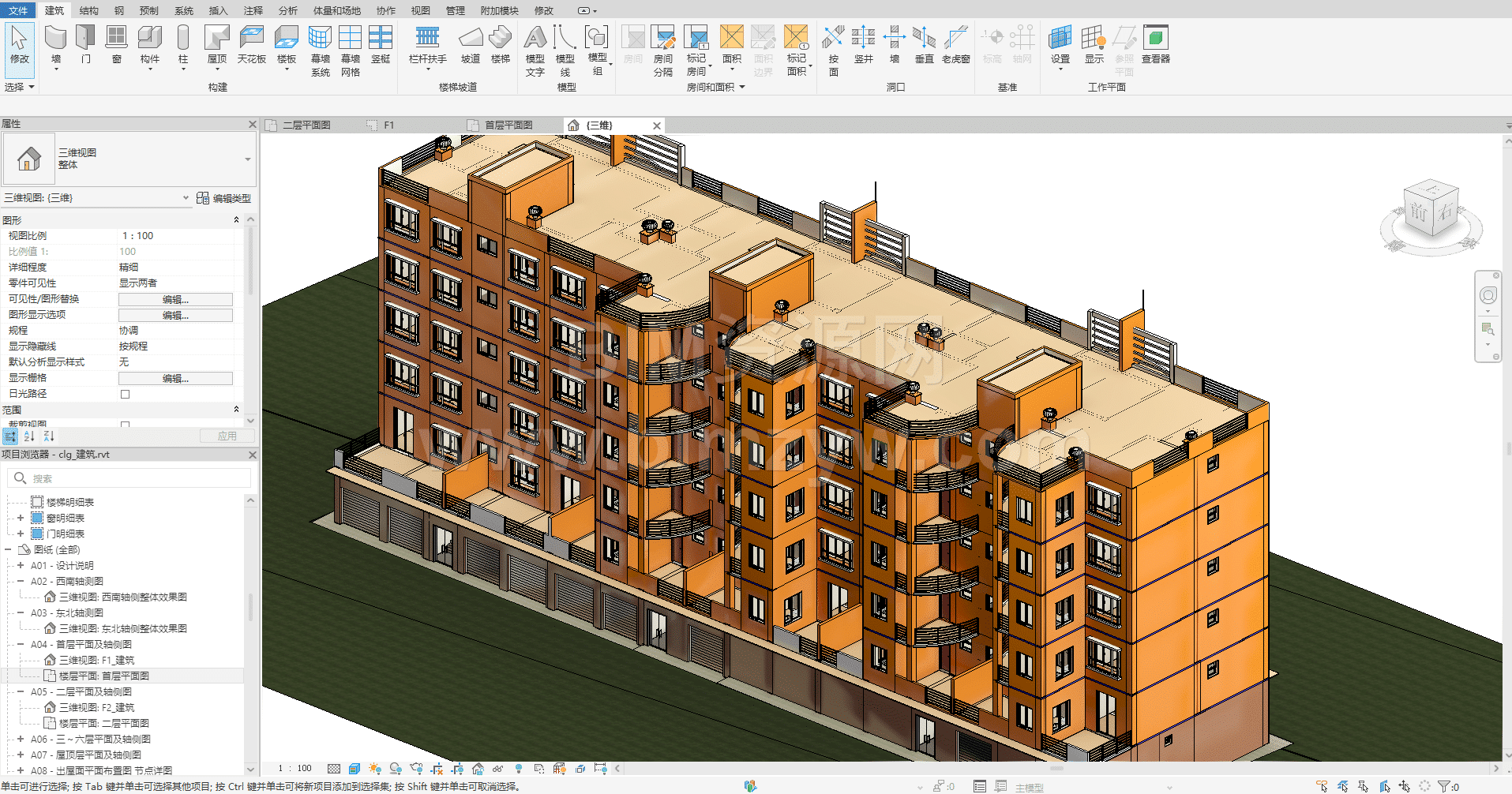Select 楼层平面: 首层平面图 in project browser
Viewport: 1512px width, 794px height.
(103, 676)
